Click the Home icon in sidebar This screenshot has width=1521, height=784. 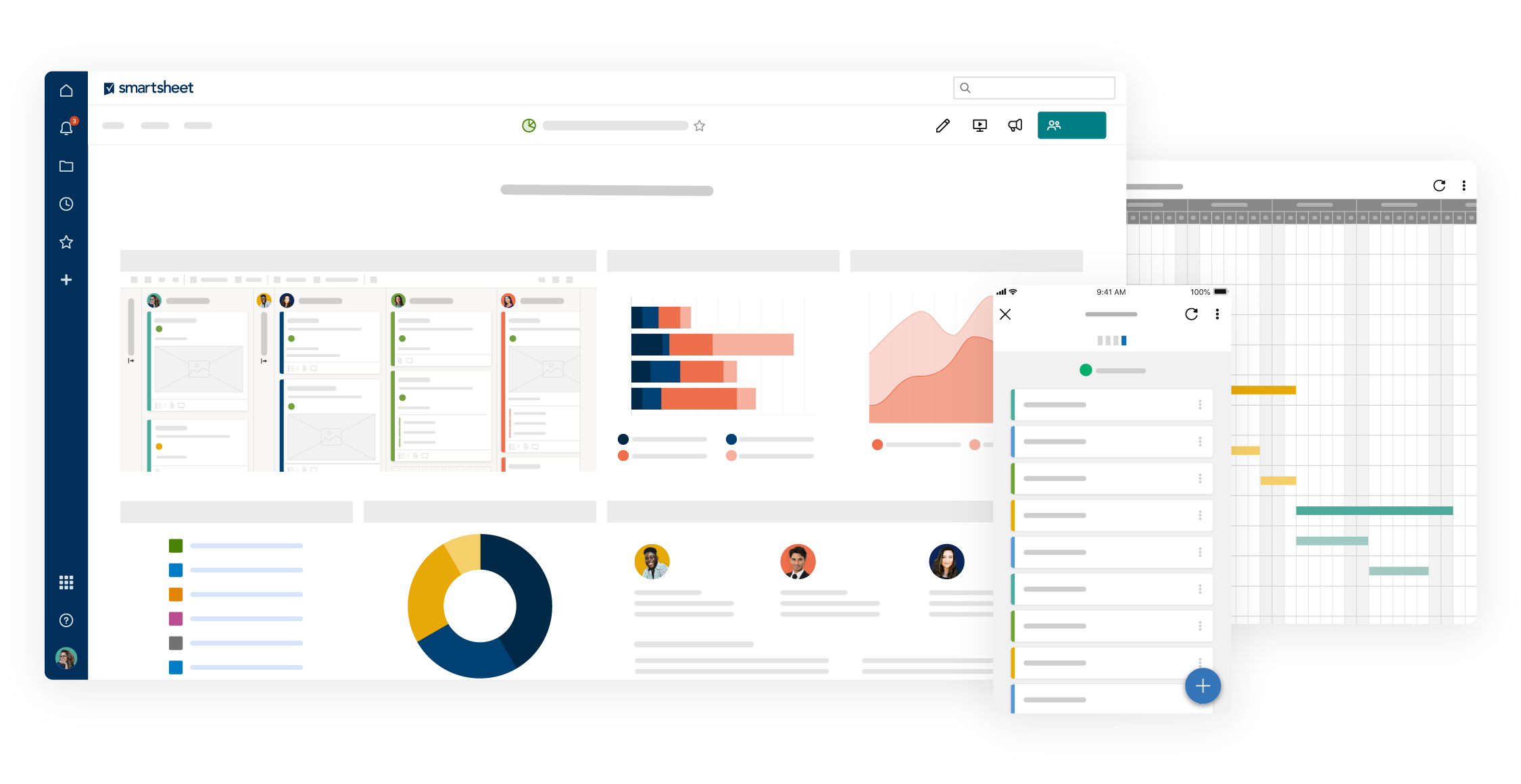[66, 90]
